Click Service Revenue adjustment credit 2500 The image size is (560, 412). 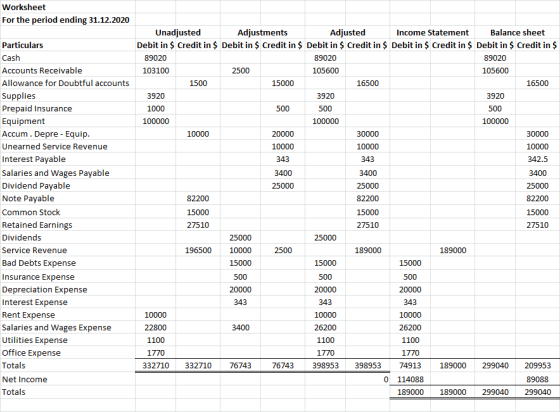pyautogui.click(x=283, y=250)
